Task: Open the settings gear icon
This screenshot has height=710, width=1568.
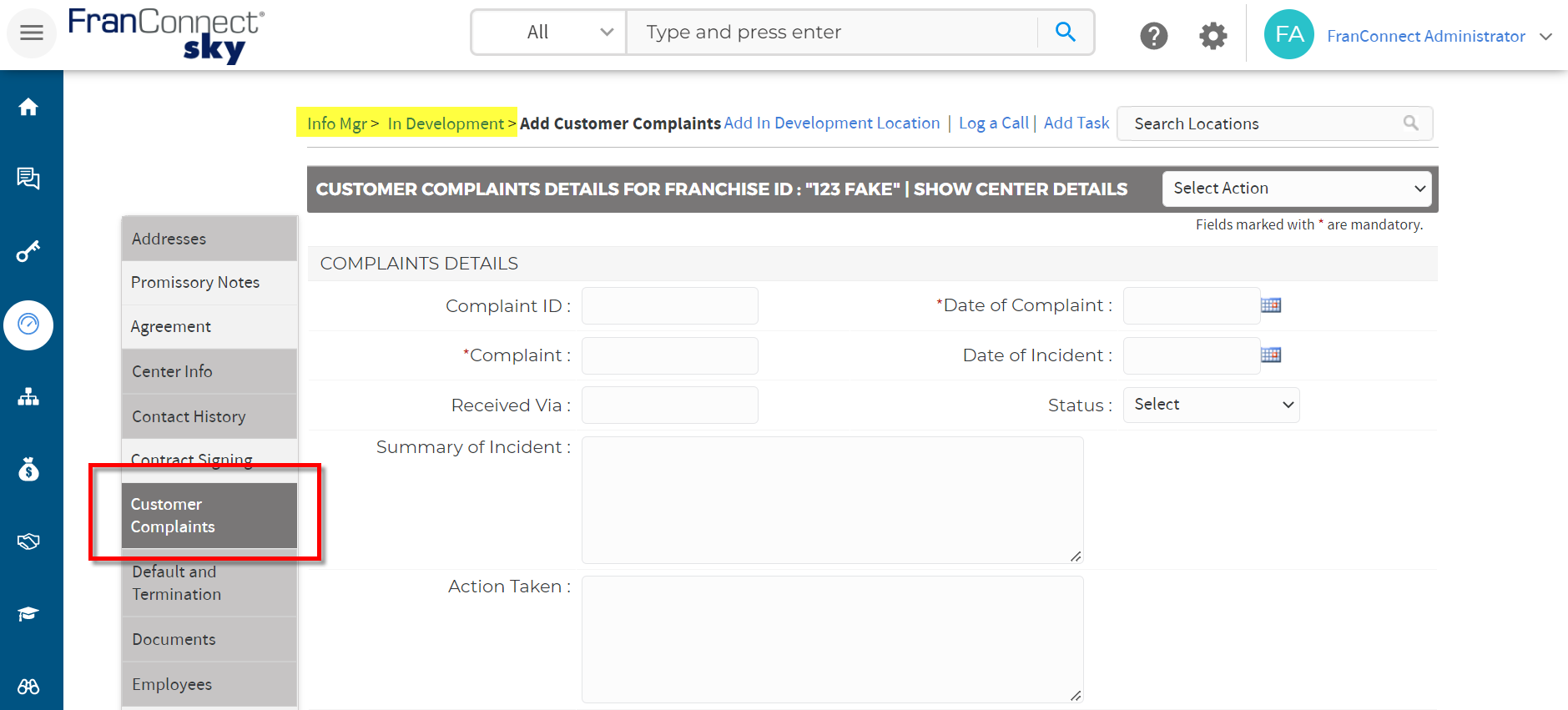Action: [x=1213, y=36]
